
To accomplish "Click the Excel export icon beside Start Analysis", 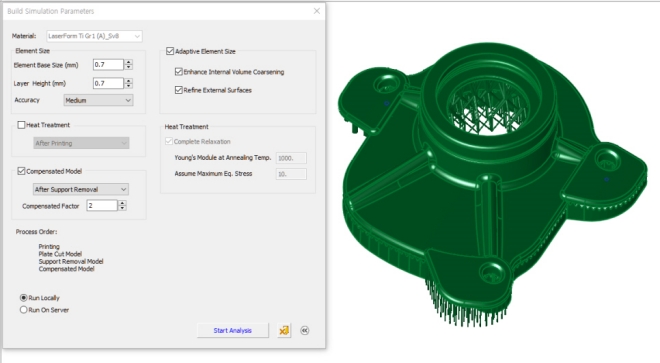I will [284, 331].
